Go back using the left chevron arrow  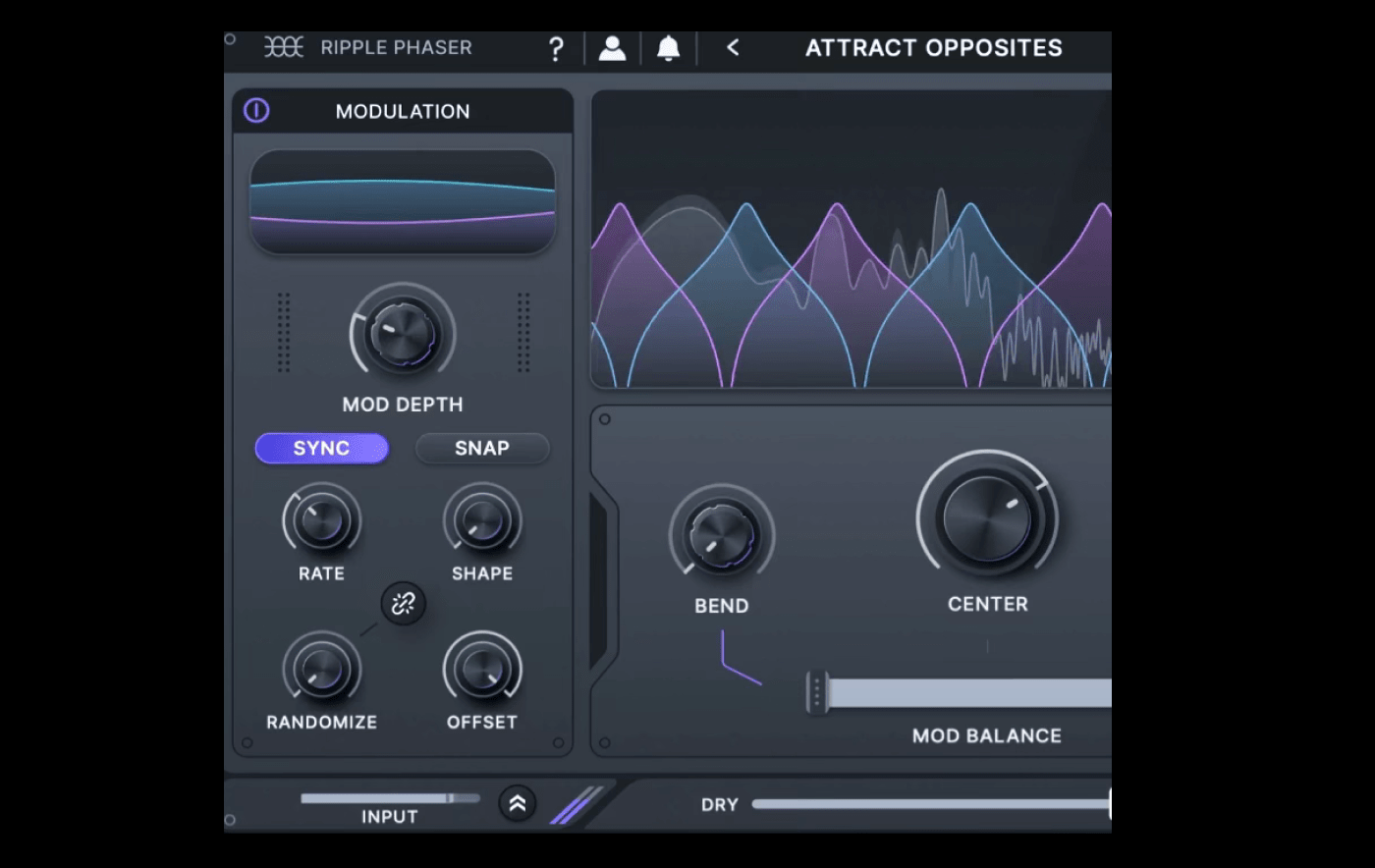[732, 47]
